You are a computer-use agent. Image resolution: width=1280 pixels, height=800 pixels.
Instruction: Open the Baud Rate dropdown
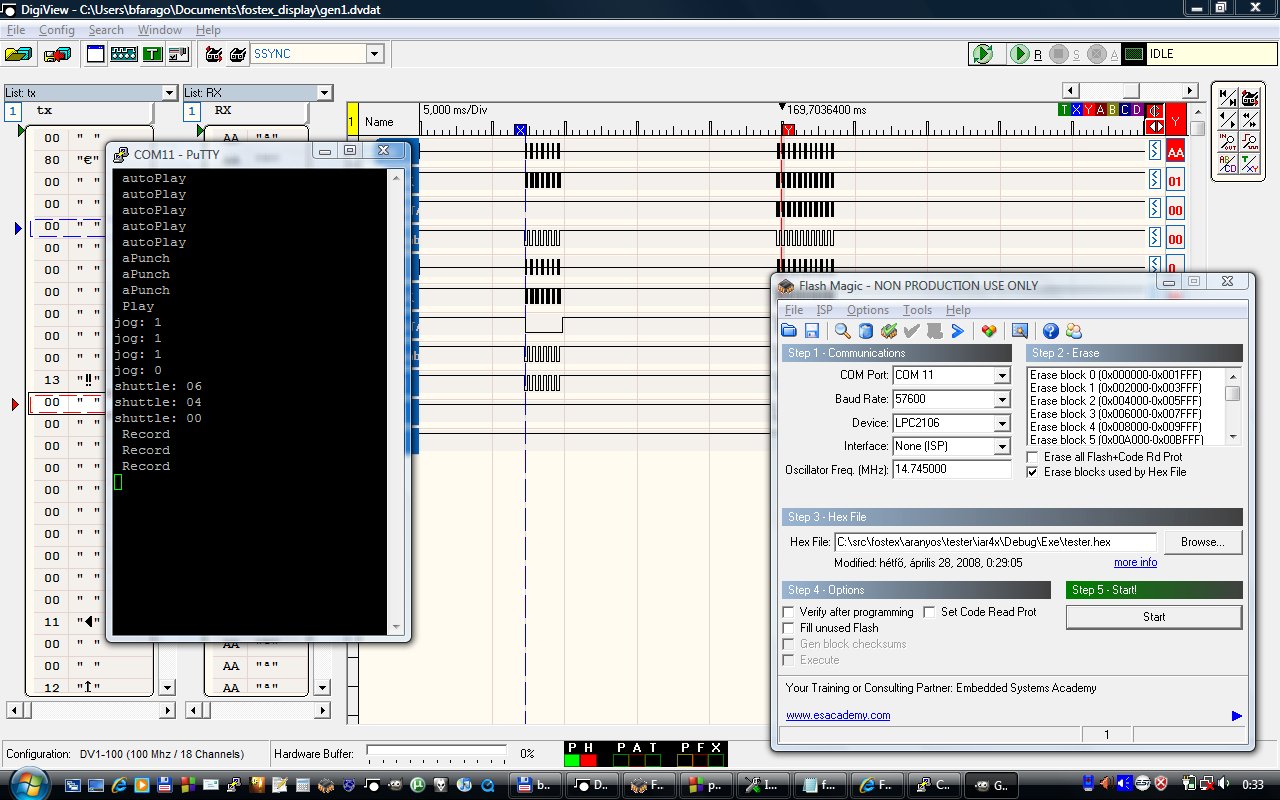[x=1002, y=399]
